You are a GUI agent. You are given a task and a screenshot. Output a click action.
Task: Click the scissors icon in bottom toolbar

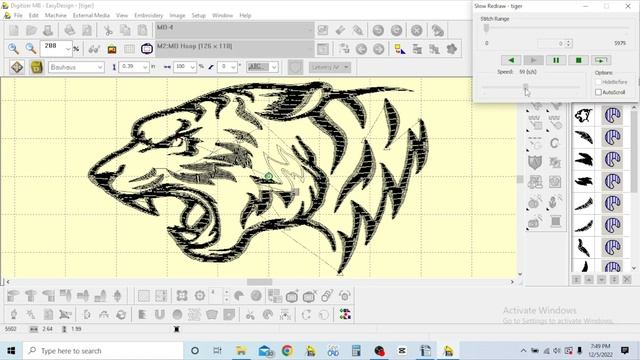(x=250, y=314)
